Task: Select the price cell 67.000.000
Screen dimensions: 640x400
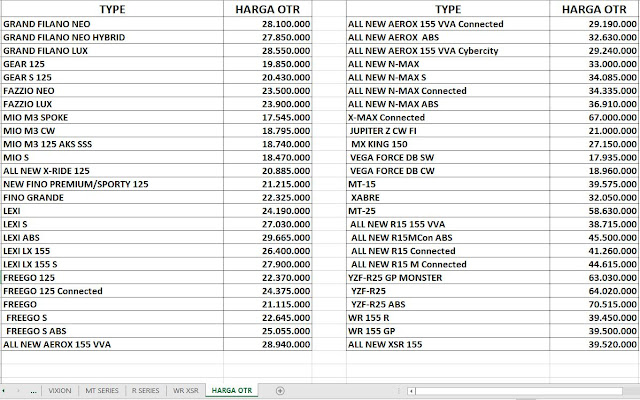Action: click(594, 118)
